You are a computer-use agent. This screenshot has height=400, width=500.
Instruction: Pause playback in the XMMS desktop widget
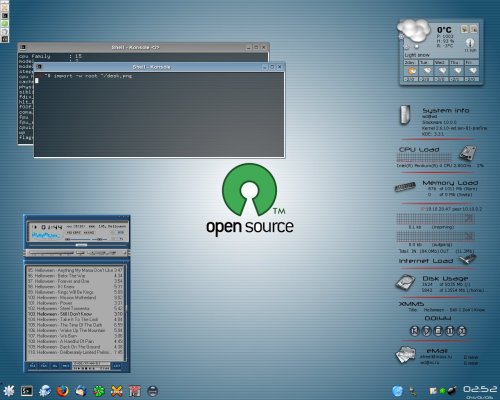point(450,331)
